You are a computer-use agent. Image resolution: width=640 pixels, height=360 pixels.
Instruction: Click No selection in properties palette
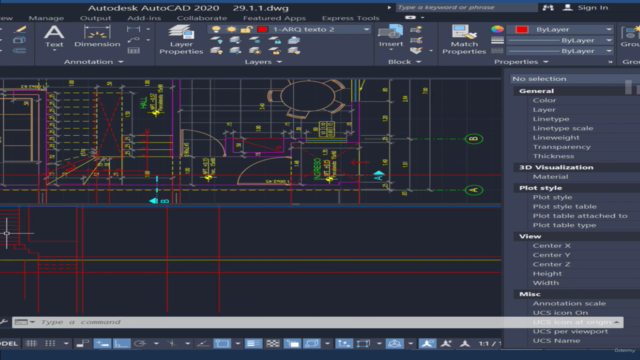(539, 79)
